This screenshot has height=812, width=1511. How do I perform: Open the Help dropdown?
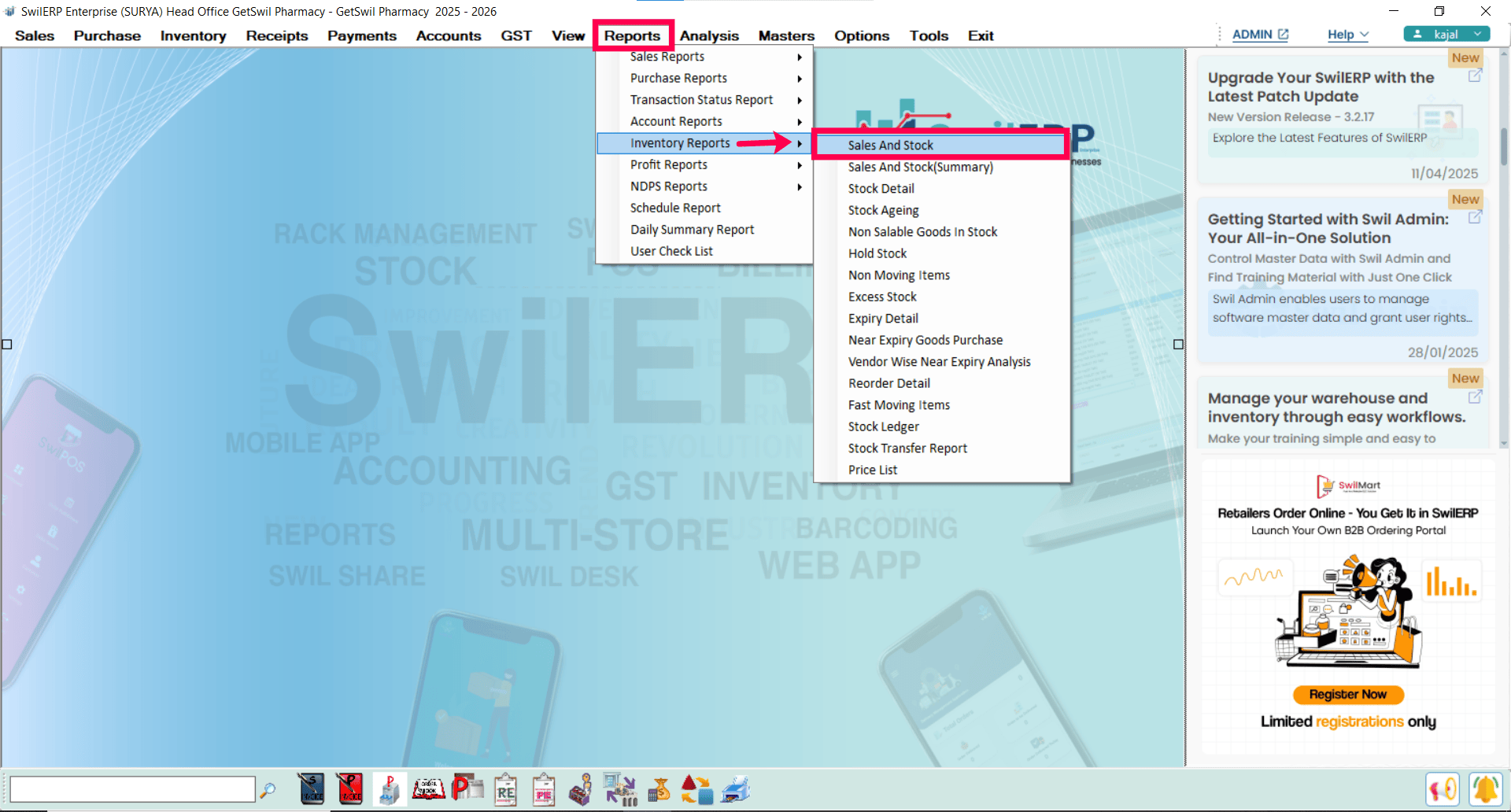pos(1348,35)
